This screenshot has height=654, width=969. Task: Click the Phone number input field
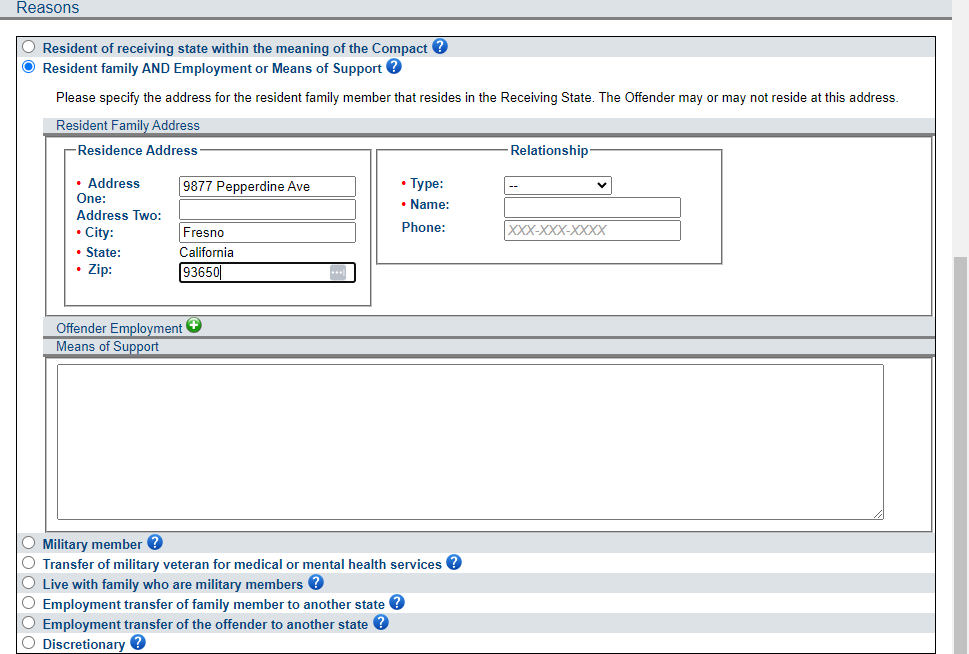(593, 231)
